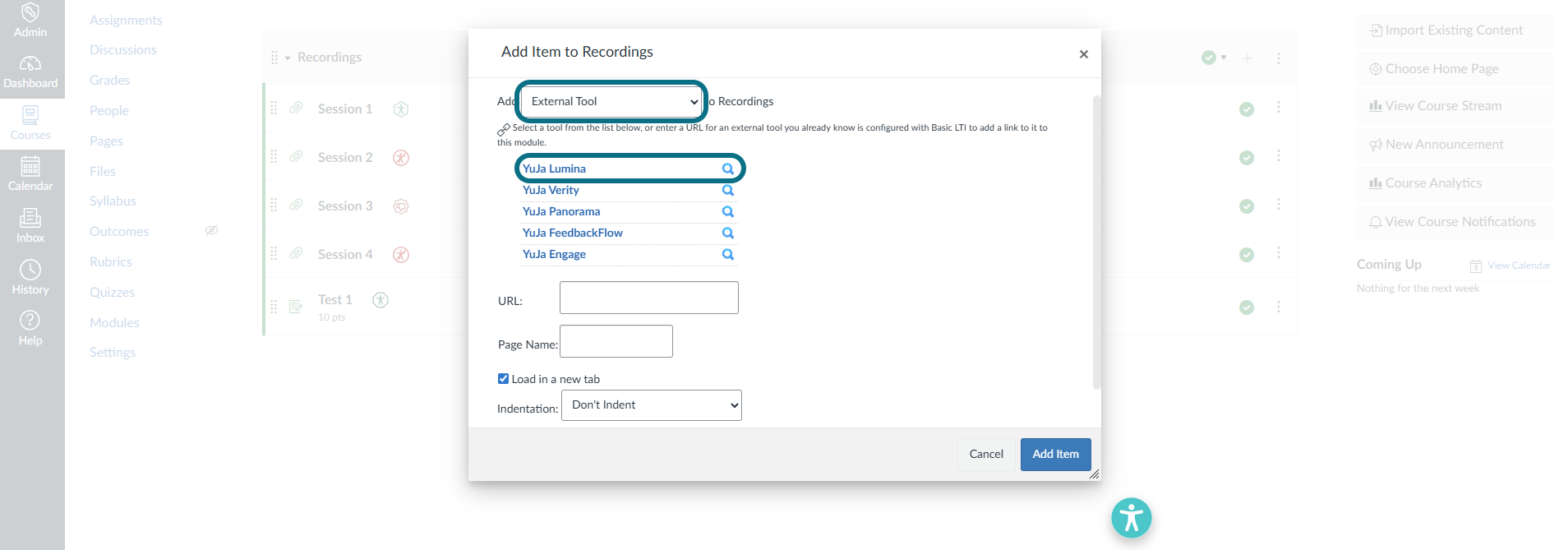Screen dimensions: 1568x550
Task: Click plus icon to add item to Recordings
Action: coord(1247,58)
